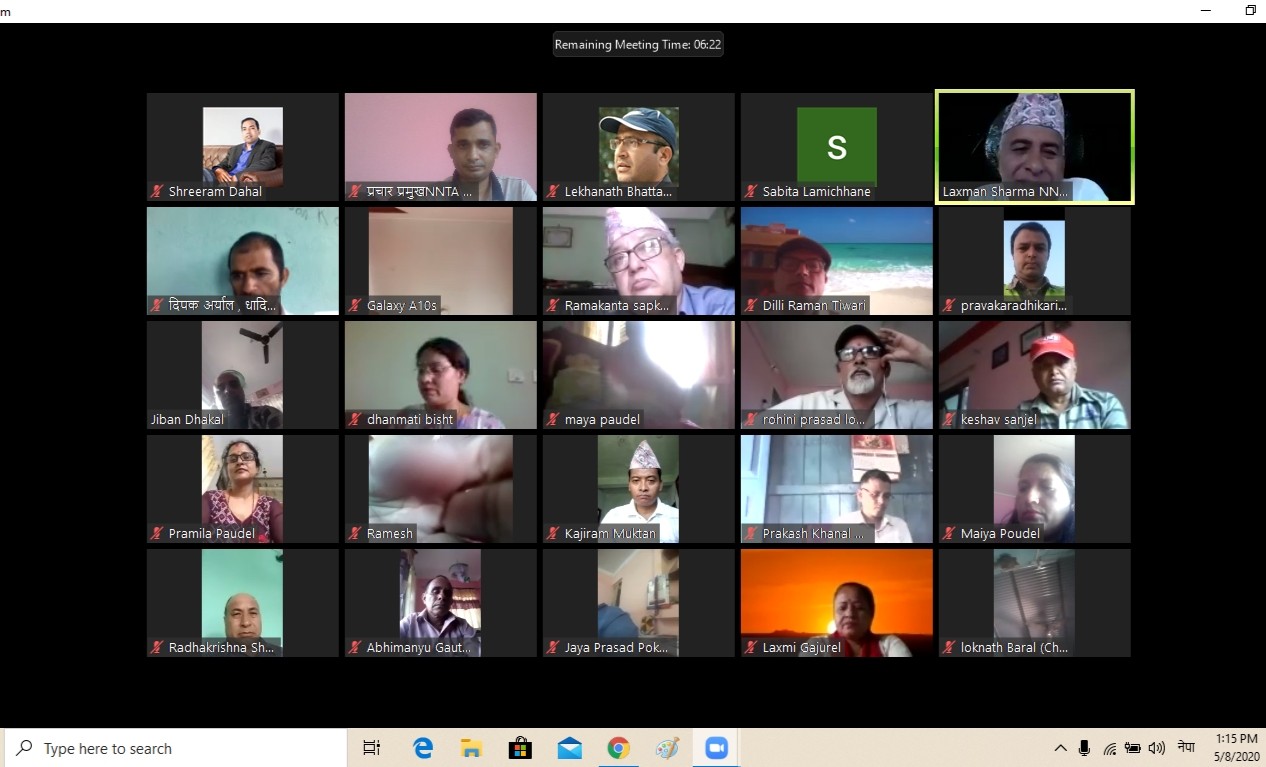The height and width of the screenshot is (767, 1266).
Task: Select Laxman Sharma's highlighted video tile
Action: pyautogui.click(x=1034, y=146)
